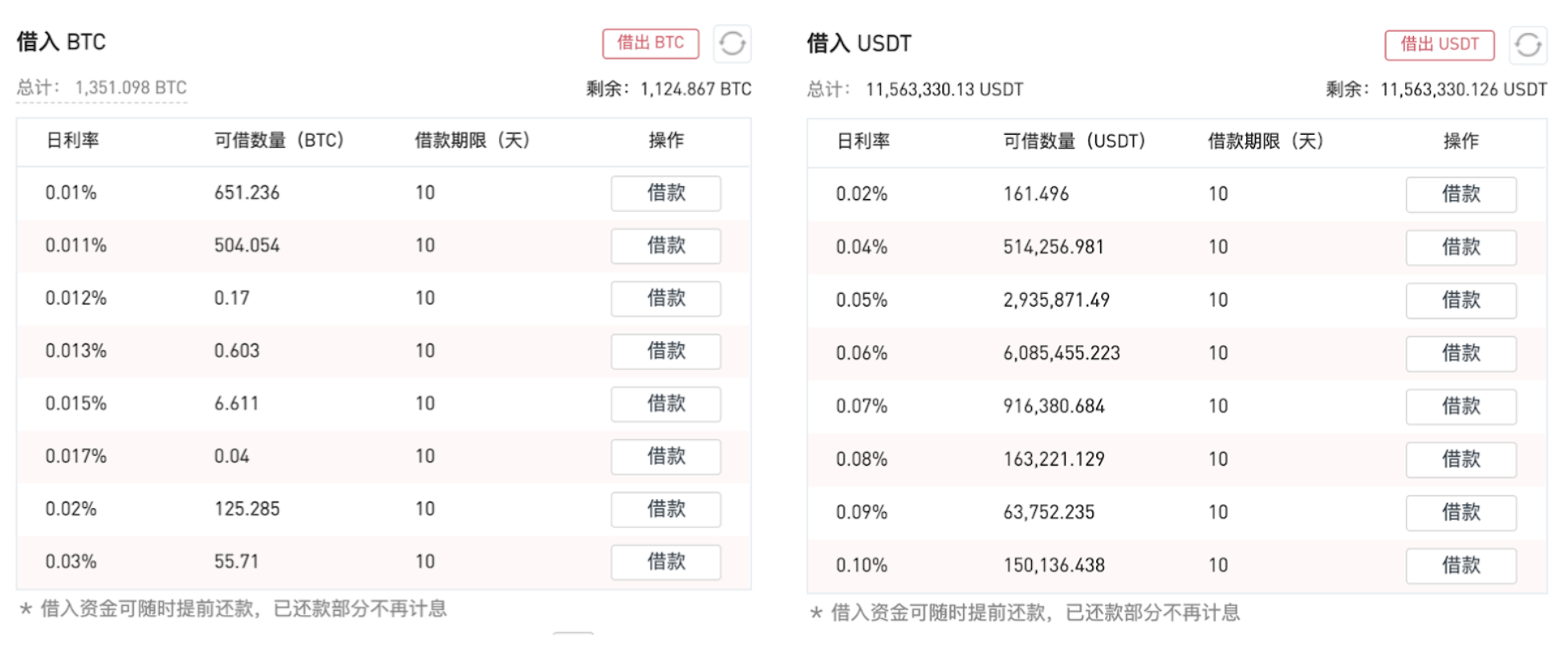Borrow USDT at 0.07% daily rate
1568x647 pixels.
coord(1460,406)
